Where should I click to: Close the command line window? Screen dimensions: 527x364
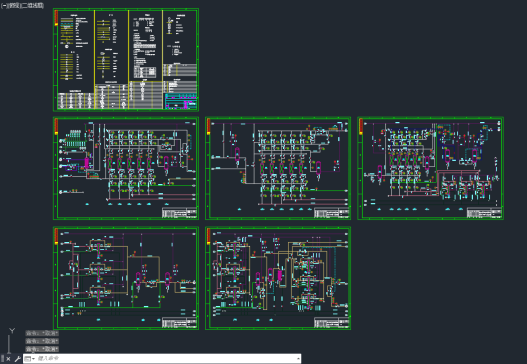[8, 359]
